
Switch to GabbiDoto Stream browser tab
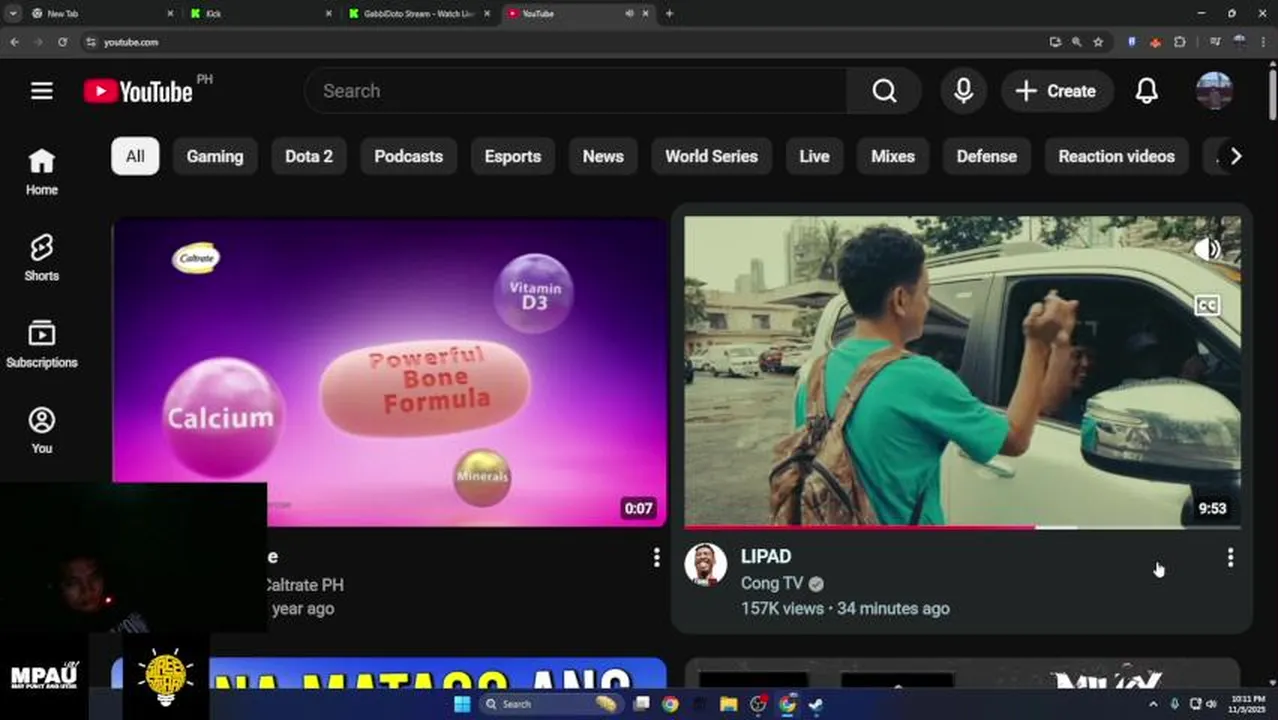click(x=418, y=14)
